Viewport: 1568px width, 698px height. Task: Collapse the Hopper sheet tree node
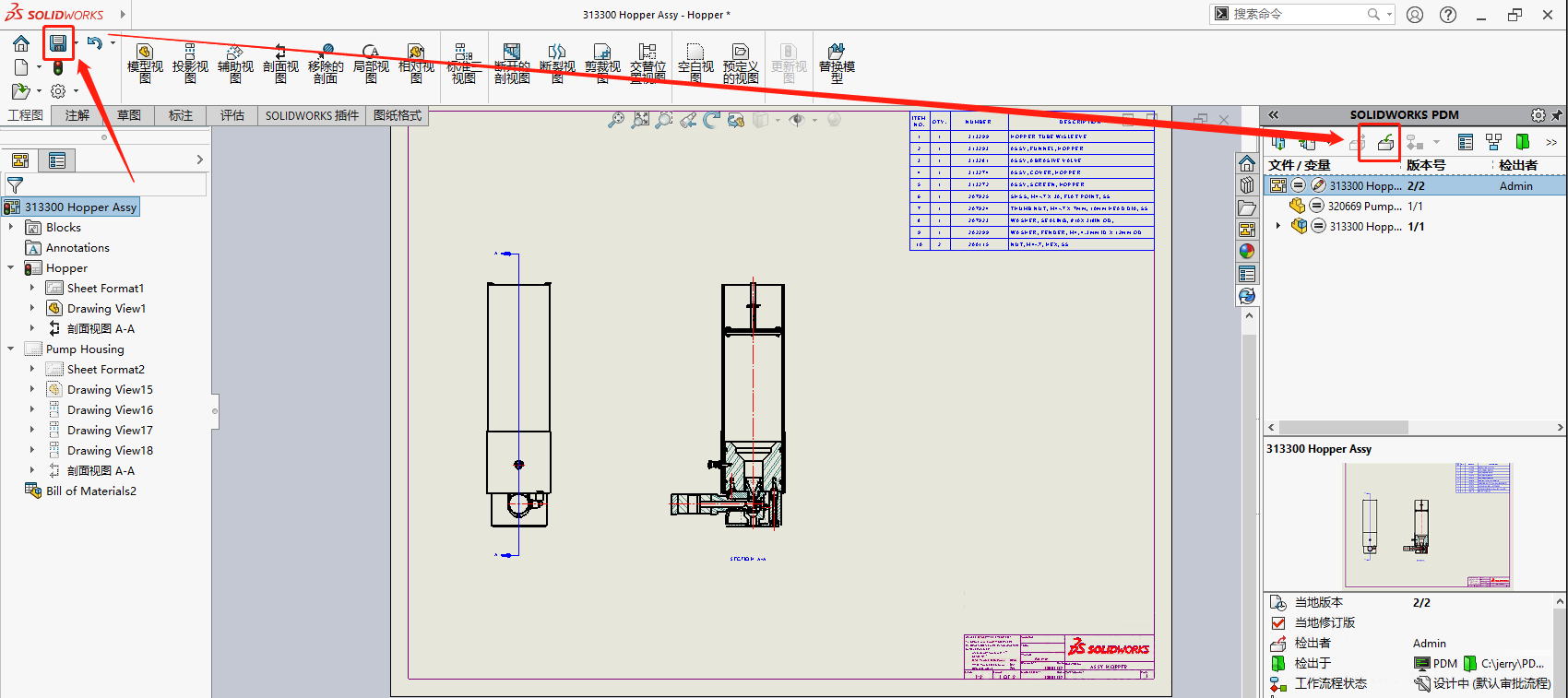[x=11, y=268]
